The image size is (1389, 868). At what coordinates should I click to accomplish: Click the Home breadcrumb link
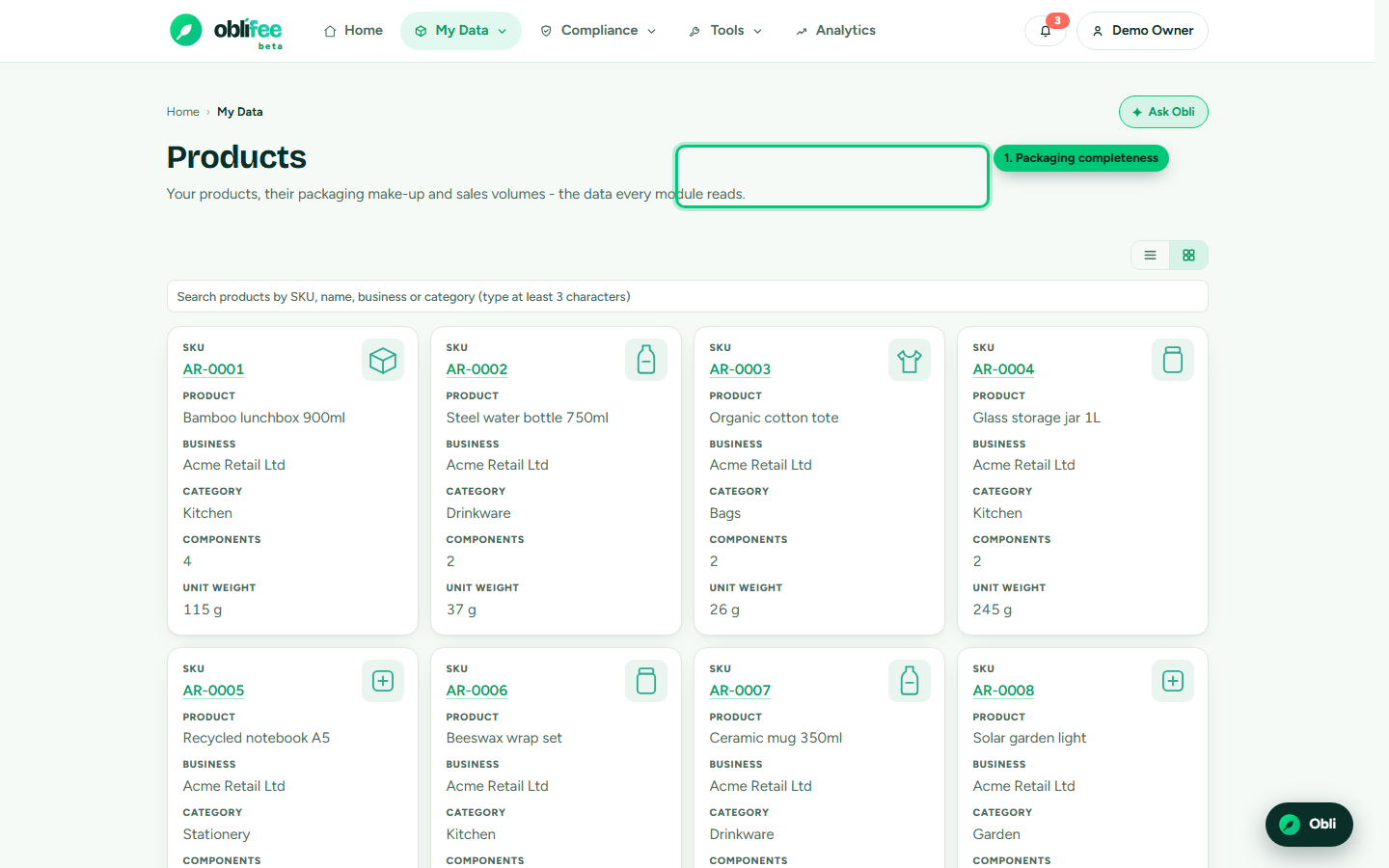click(182, 112)
